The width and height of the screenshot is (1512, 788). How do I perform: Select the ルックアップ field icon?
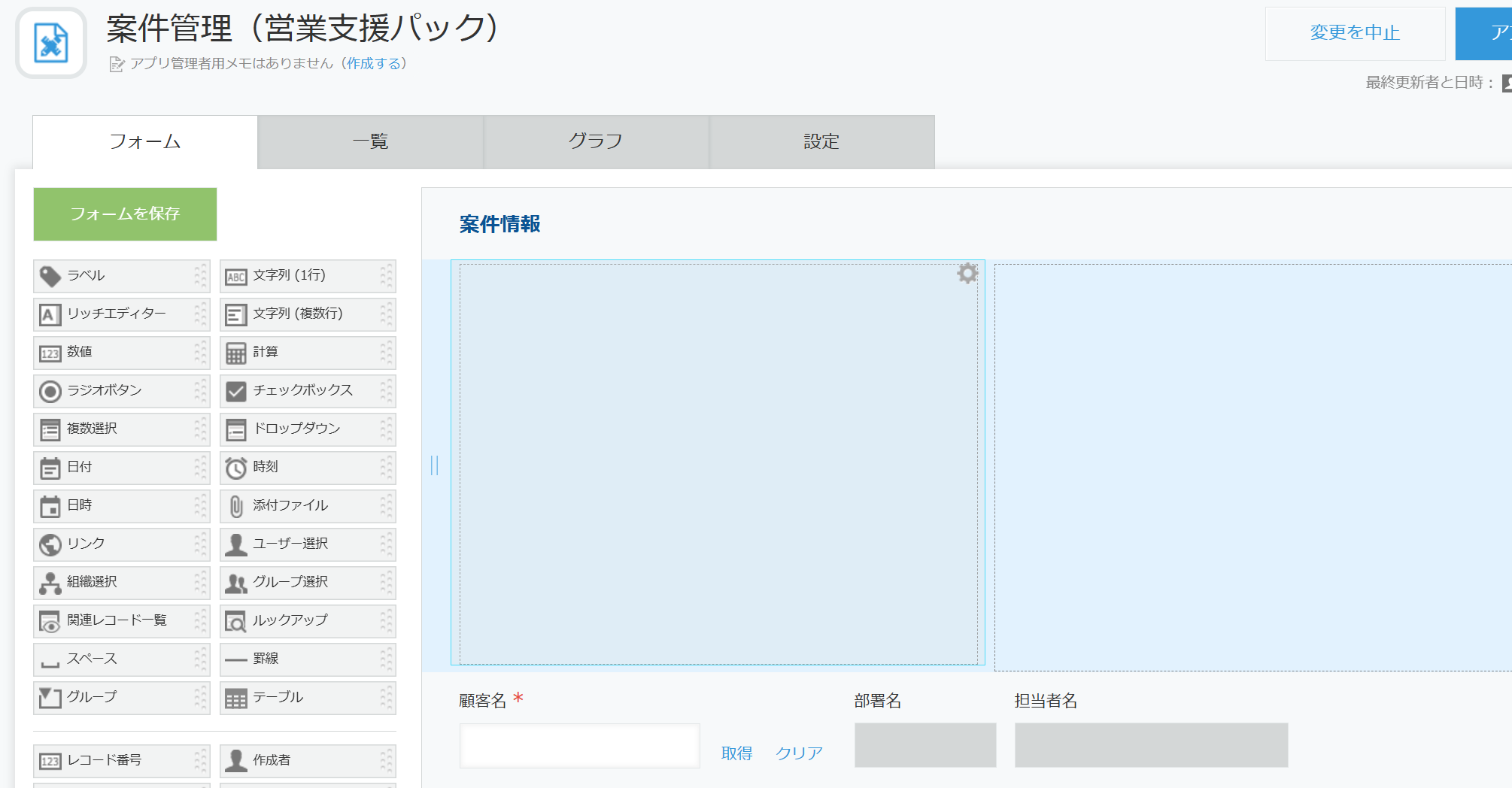[x=236, y=622]
